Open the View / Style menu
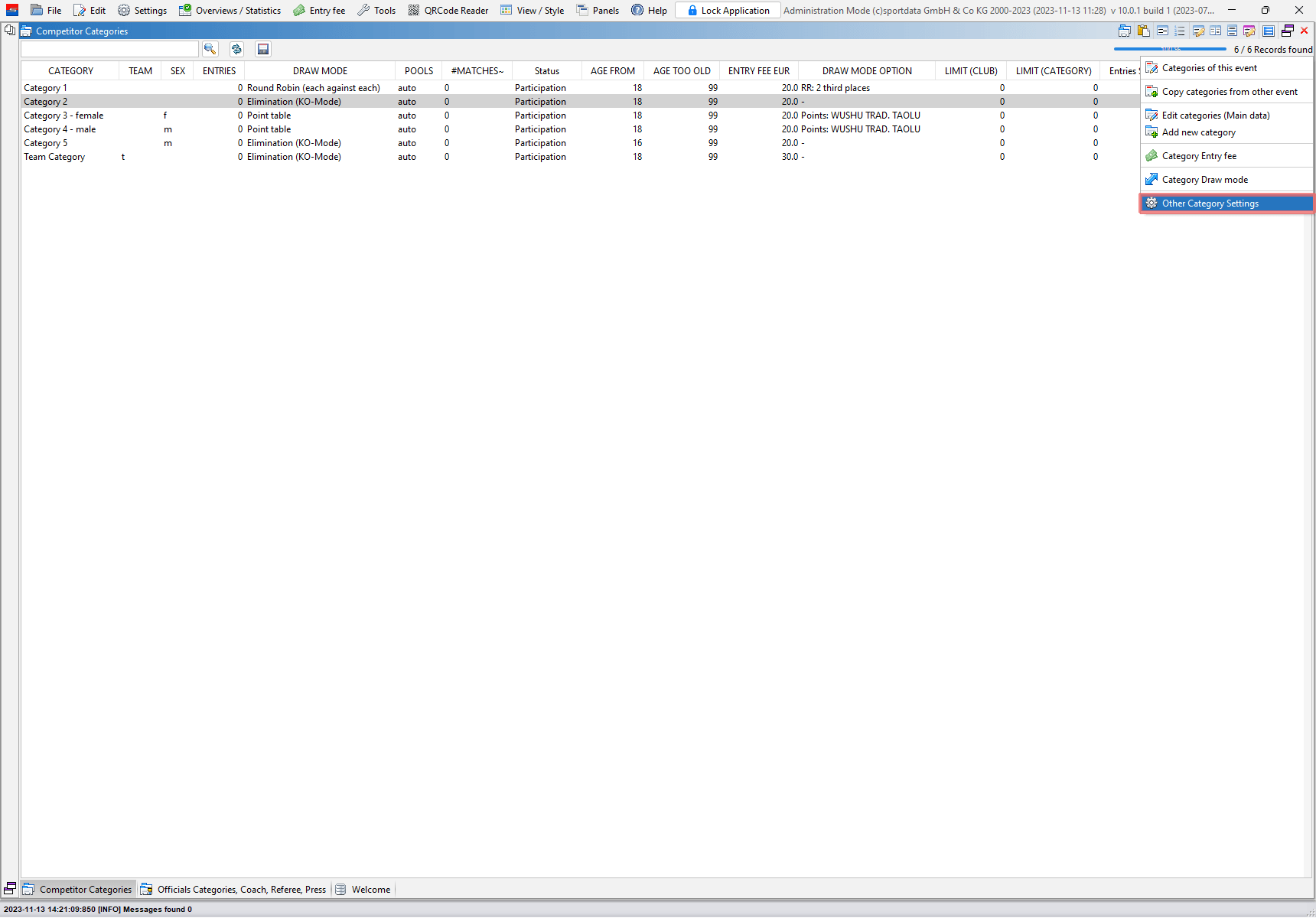1316x918 pixels. coord(532,11)
